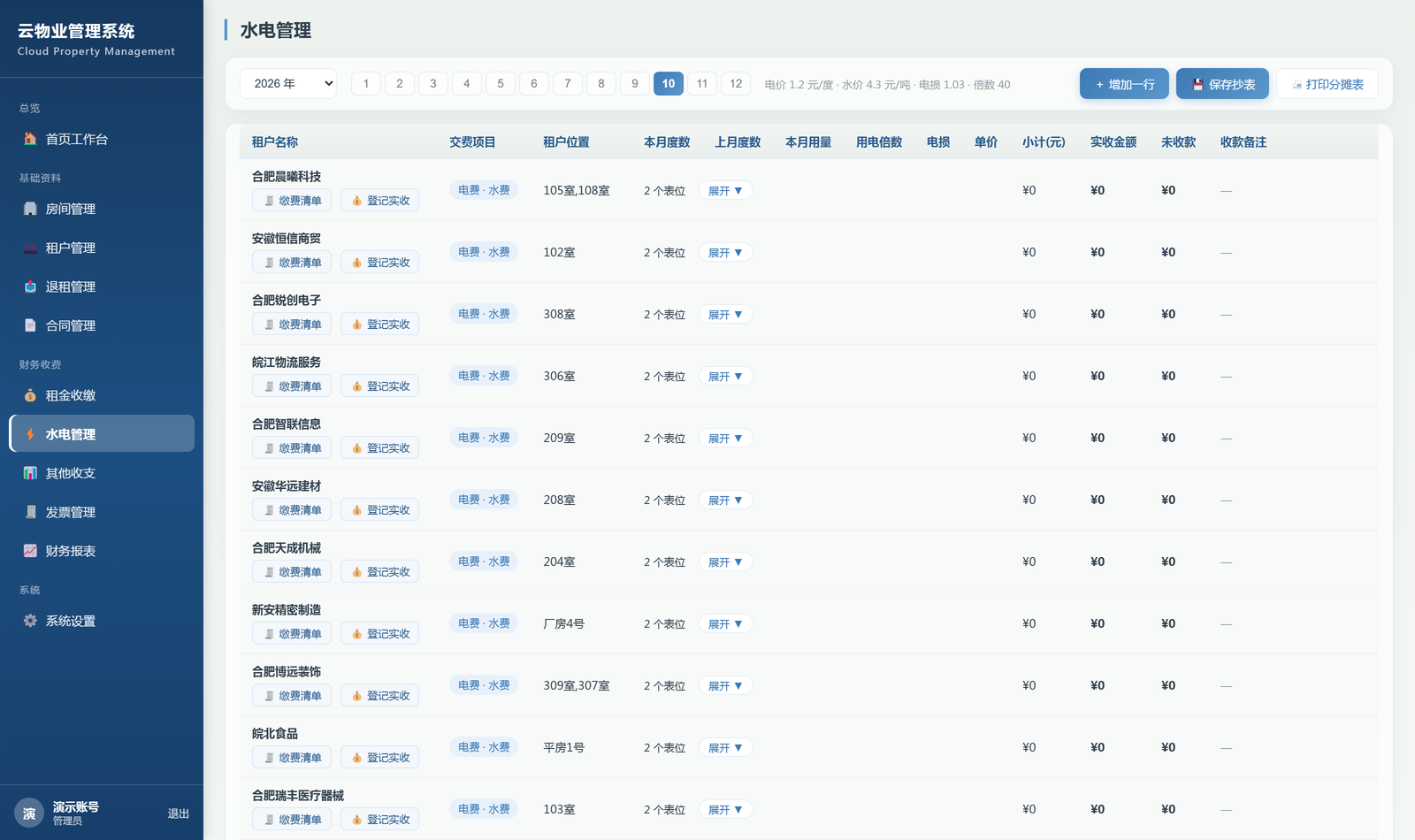1415x840 pixels.
Task: Click the 厂房4号 location cell
Action: (564, 623)
